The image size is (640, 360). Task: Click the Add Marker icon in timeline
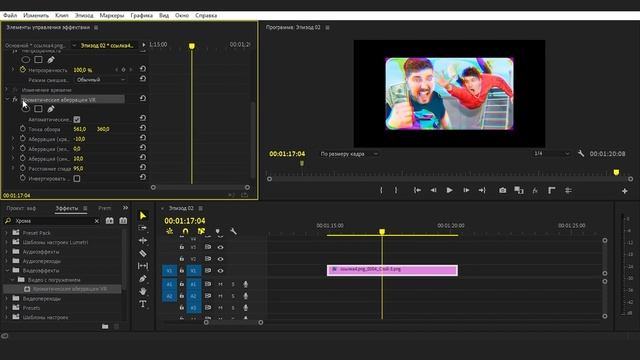point(218,231)
